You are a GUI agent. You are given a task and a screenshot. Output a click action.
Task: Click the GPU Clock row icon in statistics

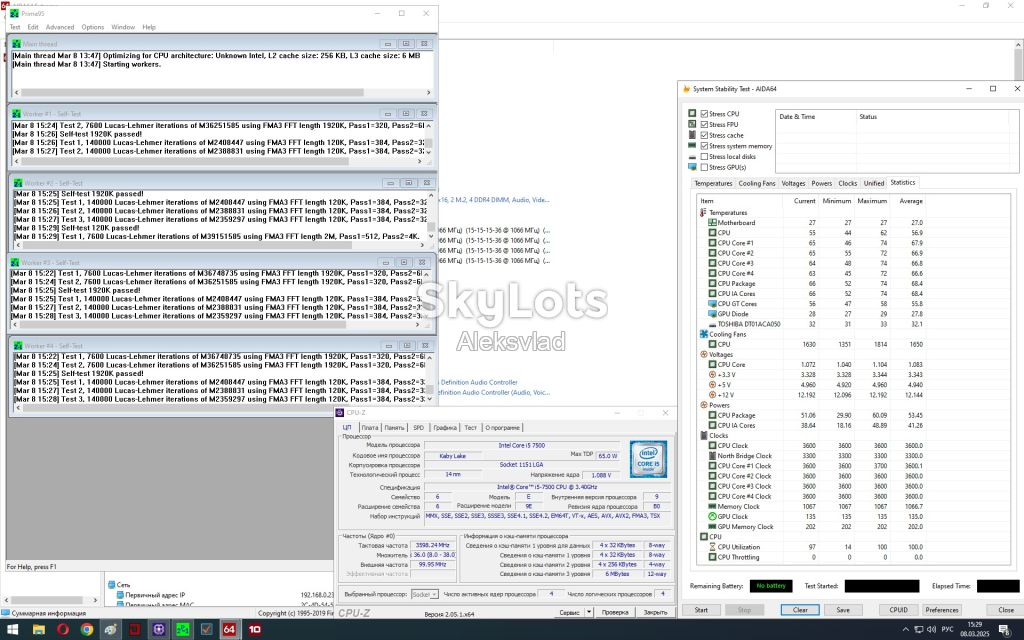pyautogui.click(x=712, y=517)
